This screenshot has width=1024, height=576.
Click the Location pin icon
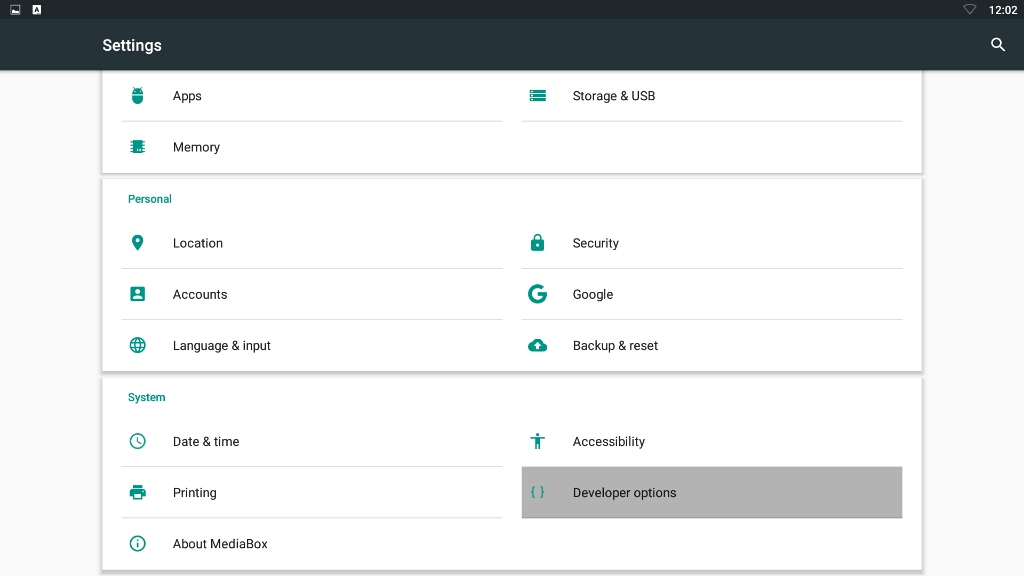click(x=138, y=243)
